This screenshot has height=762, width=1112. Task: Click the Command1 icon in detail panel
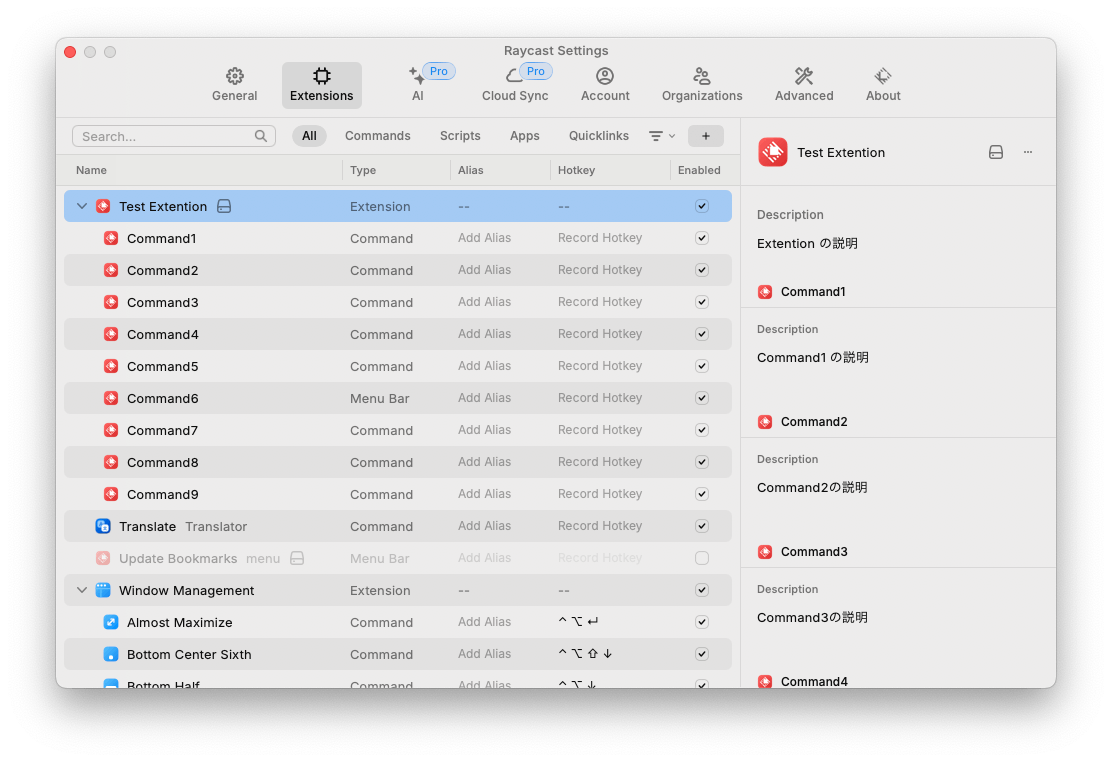pyautogui.click(x=764, y=292)
